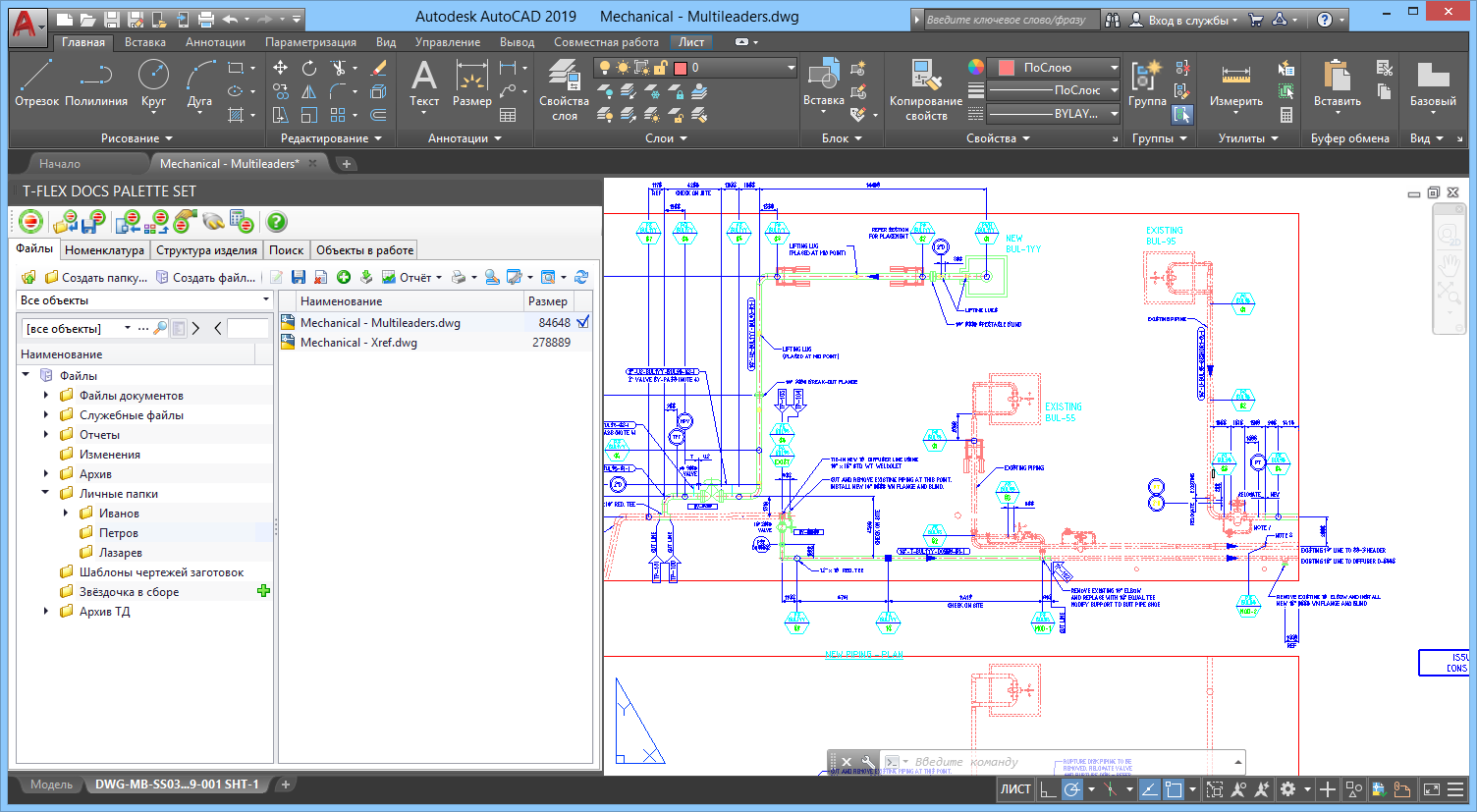Toggle the ЛИСТ paper space button
This screenshot has width=1477, height=812.
coord(1015,789)
